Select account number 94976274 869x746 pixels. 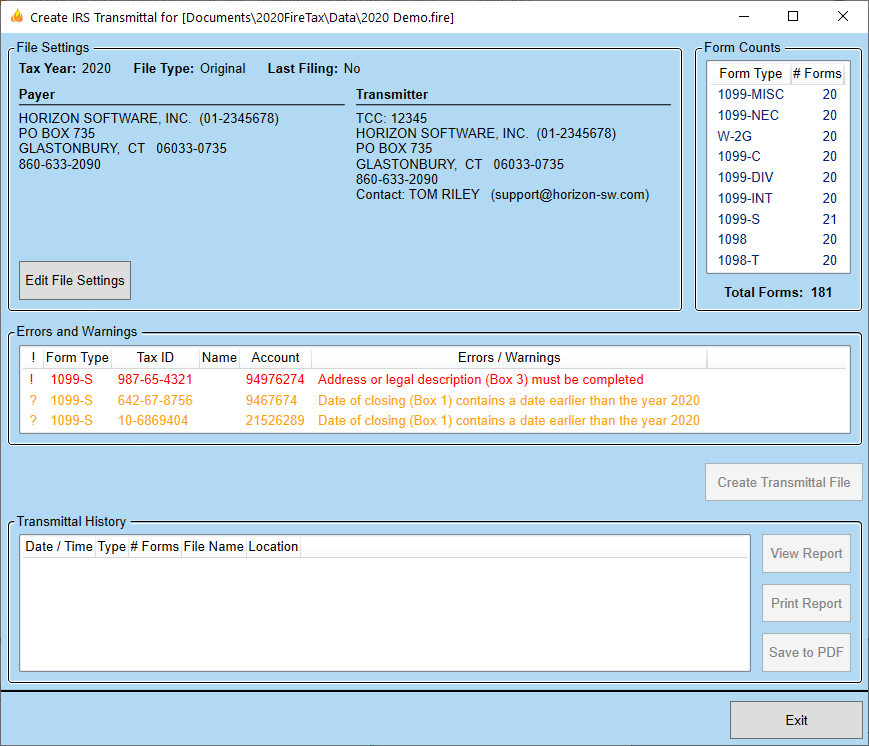pyautogui.click(x=275, y=380)
